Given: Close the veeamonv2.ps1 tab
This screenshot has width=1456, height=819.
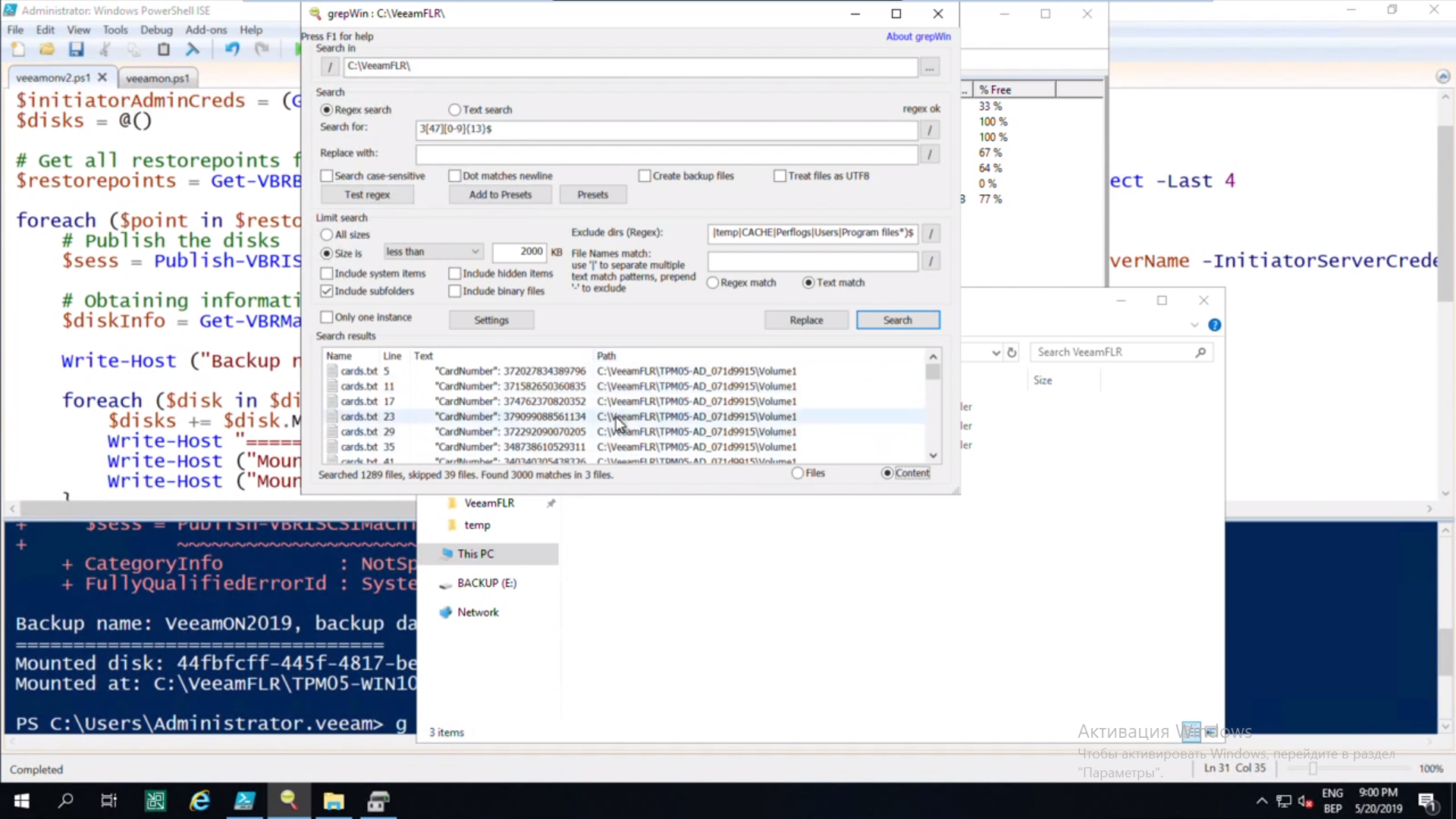Looking at the screenshot, I should pyautogui.click(x=102, y=77).
